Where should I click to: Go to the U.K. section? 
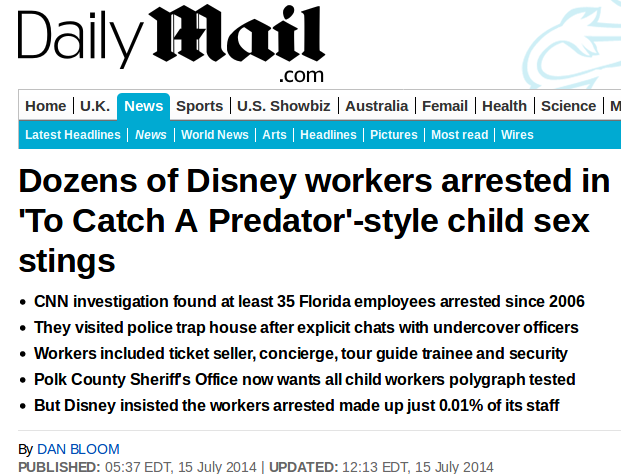[x=95, y=106]
